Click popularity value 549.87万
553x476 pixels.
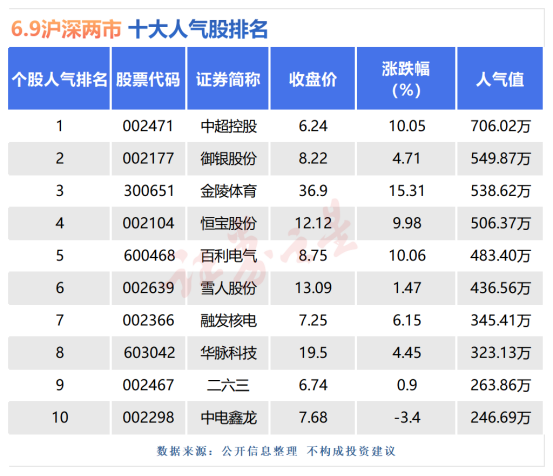[x=500, y=159]
